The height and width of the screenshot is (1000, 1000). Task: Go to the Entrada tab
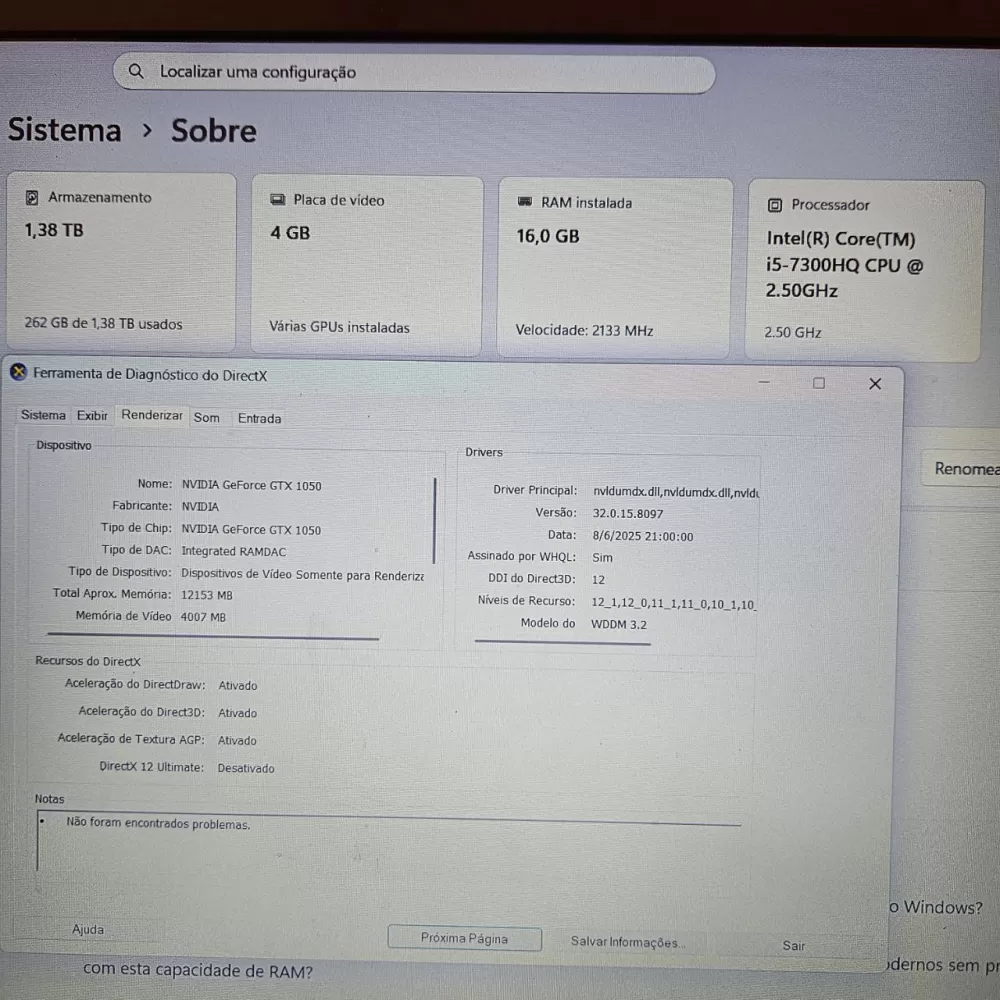point(259,419)
